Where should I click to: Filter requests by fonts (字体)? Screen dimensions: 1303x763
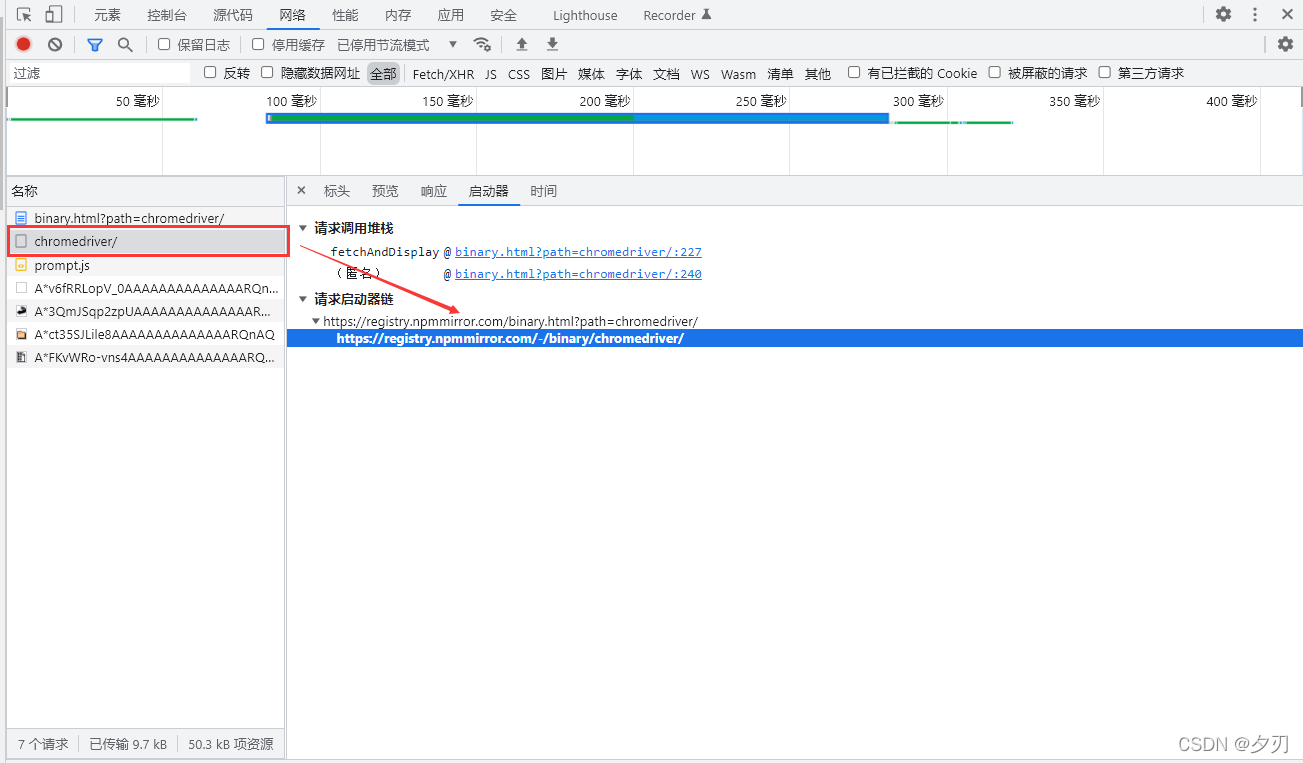tap(629, 73)
